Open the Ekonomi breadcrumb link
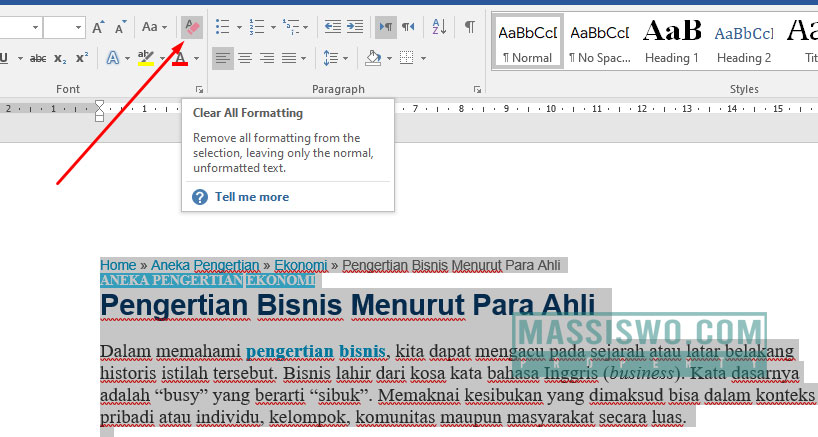 point(301,265)
